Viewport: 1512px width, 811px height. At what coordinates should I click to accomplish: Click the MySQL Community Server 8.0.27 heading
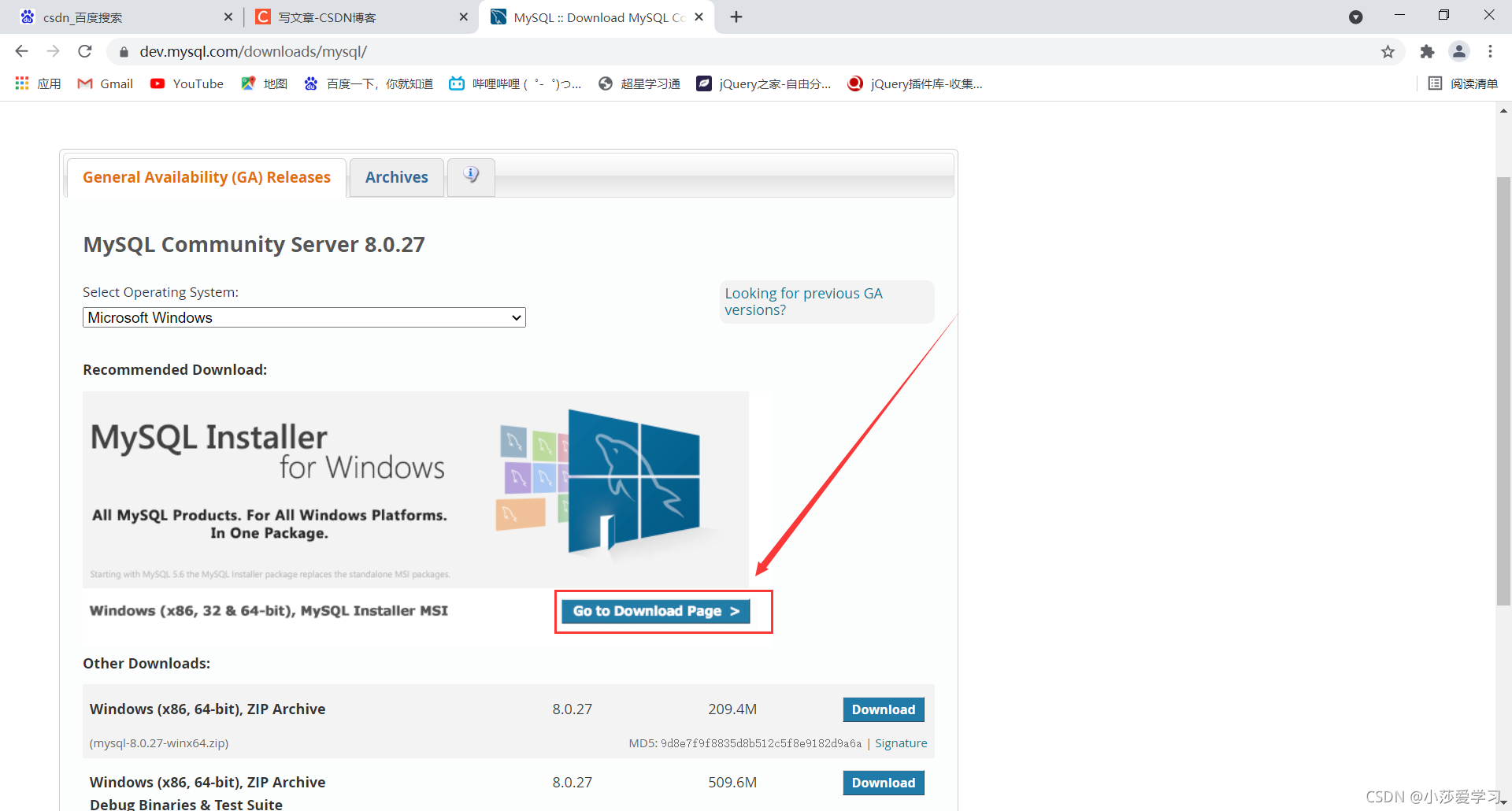[x=254, y=245]
